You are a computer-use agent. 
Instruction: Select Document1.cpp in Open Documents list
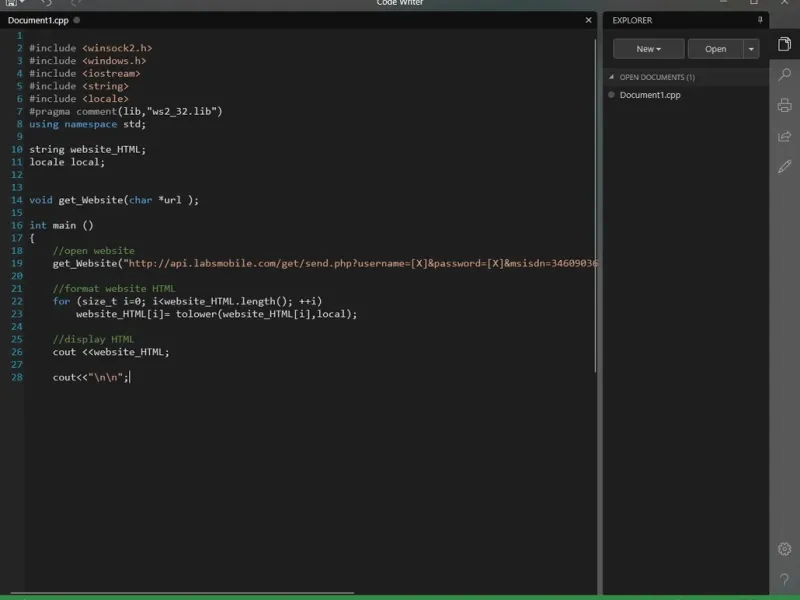[x=649, y=95]
